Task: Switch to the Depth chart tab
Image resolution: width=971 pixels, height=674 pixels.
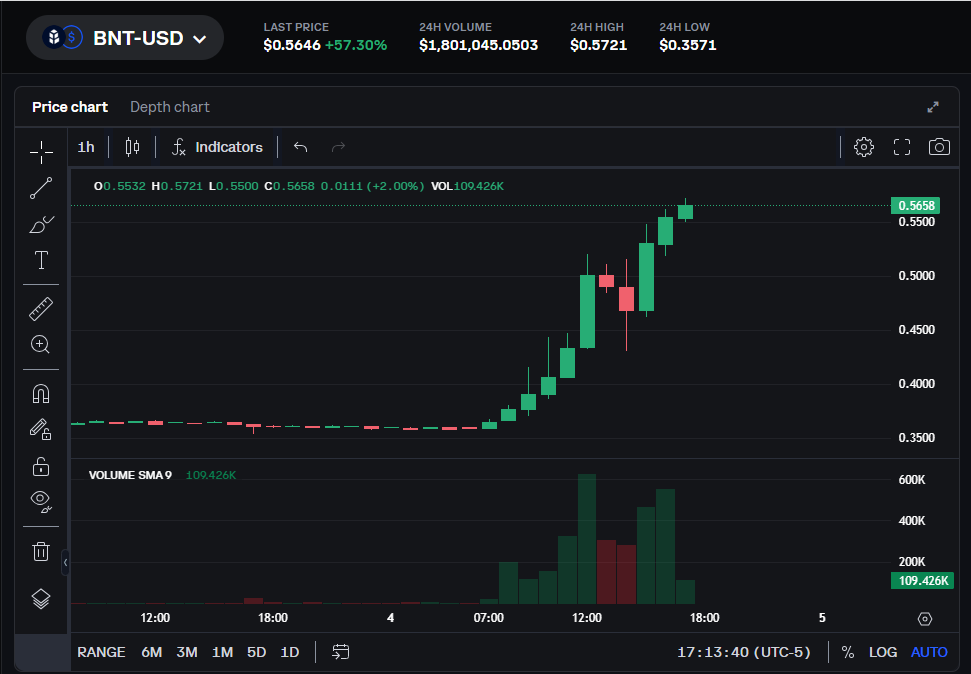Action: pos(170,107)
